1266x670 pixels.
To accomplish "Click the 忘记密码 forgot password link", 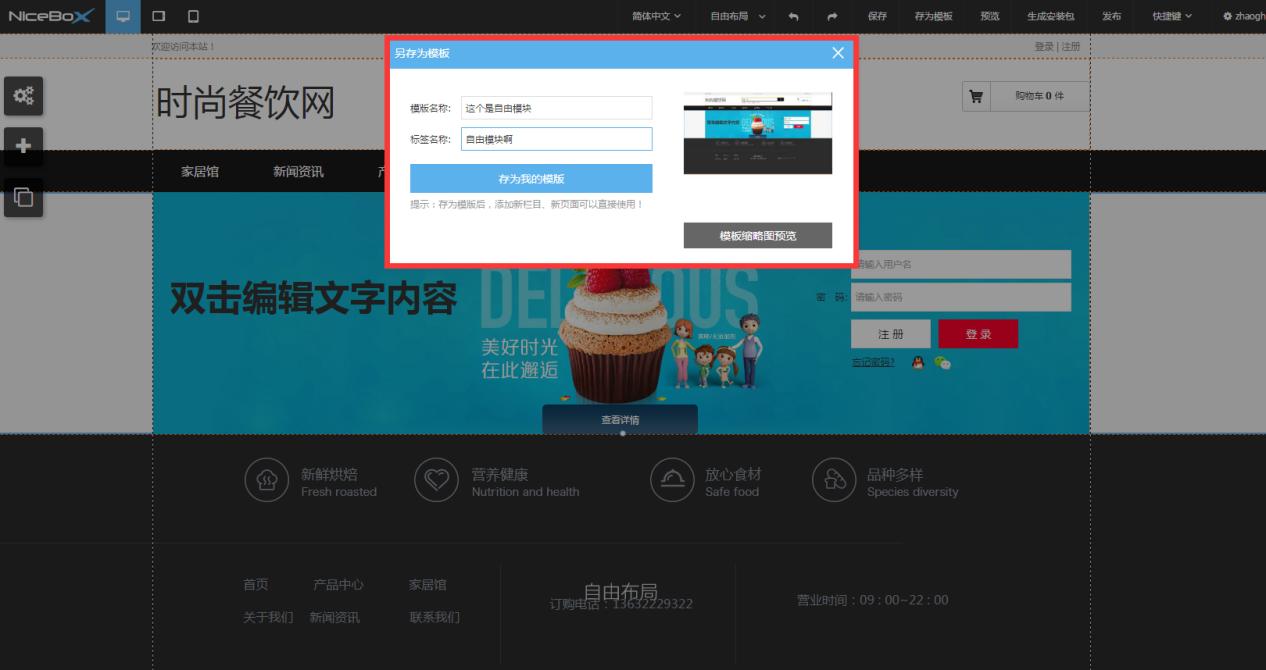I will click(x=871, y=363).
